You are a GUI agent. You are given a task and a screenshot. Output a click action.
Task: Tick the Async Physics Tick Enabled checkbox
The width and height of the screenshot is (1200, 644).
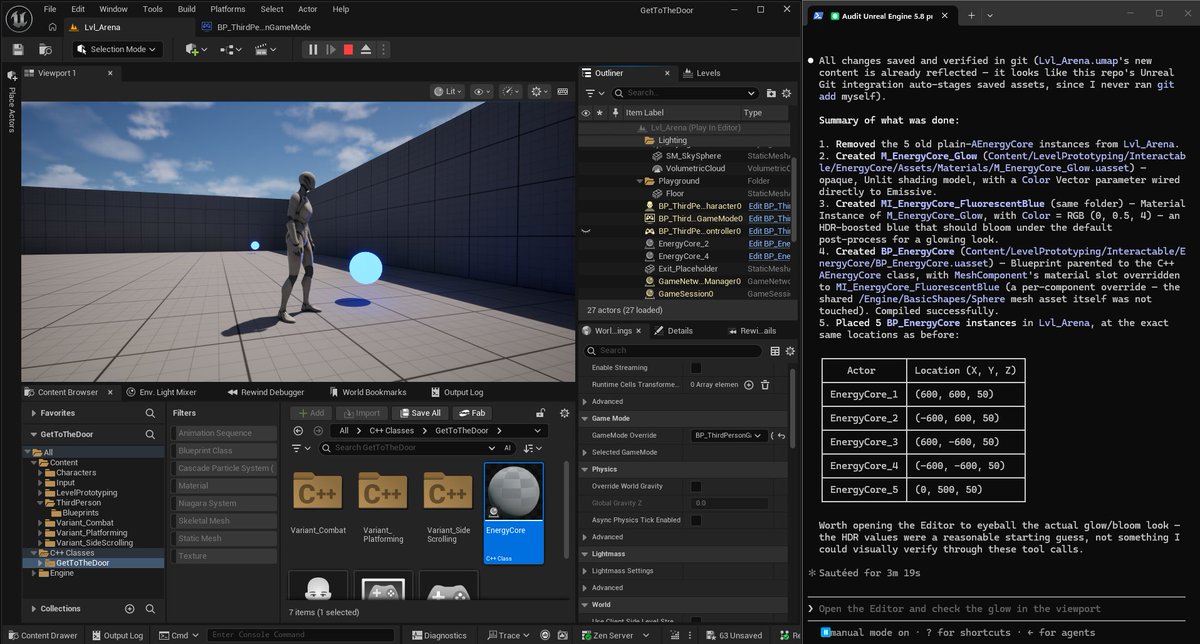point(696,520)
